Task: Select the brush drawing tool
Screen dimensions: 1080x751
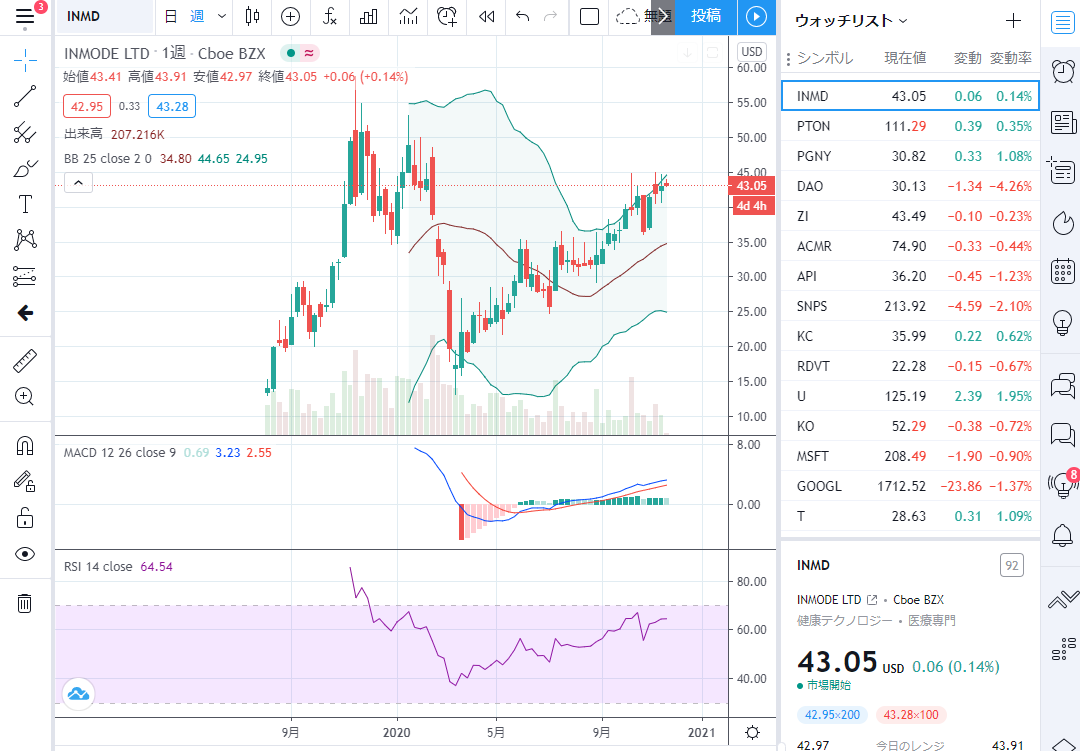Action: tap(25, 168)
